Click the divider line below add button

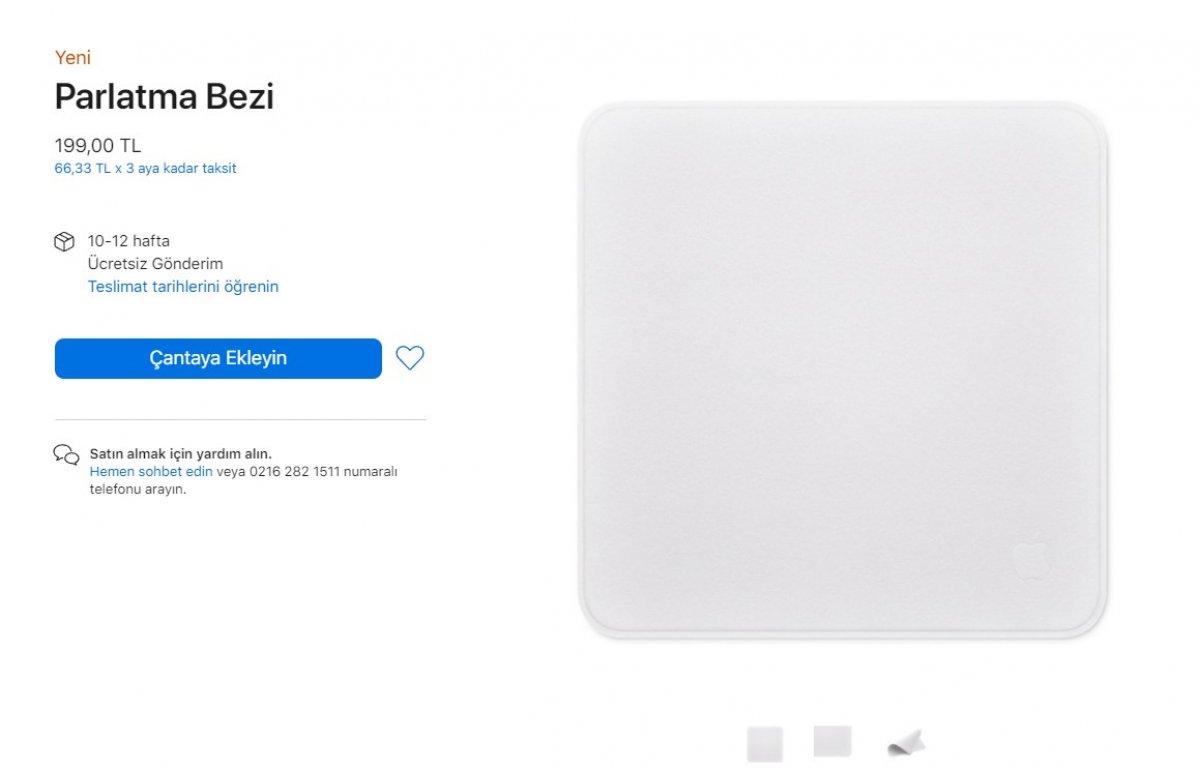240,419
